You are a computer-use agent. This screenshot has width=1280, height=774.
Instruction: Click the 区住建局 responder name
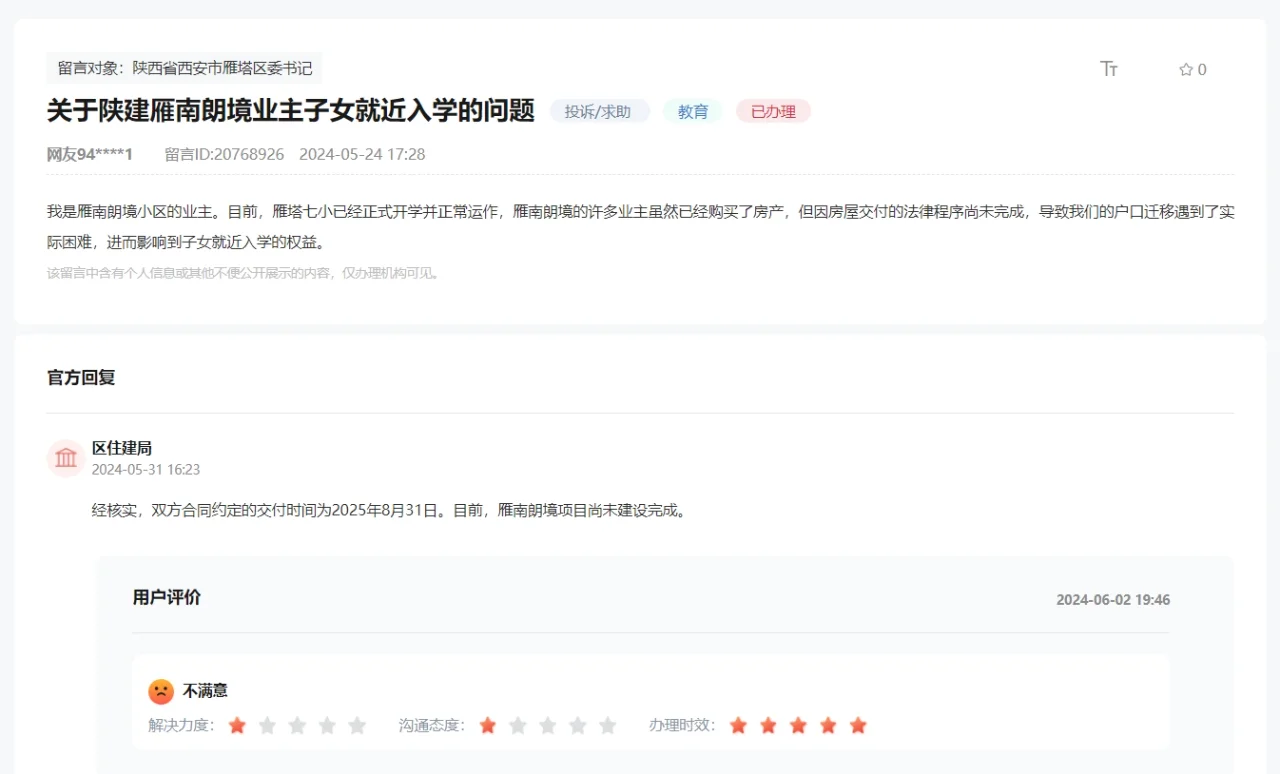(x=122, y=448)
